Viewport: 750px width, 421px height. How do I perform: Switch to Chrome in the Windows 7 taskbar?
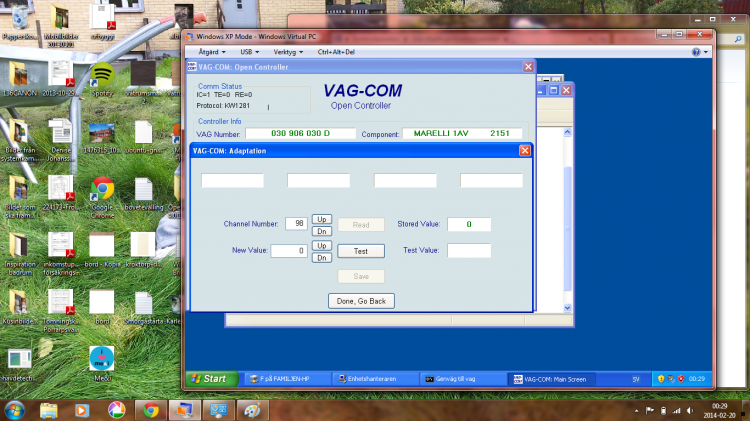151,410
